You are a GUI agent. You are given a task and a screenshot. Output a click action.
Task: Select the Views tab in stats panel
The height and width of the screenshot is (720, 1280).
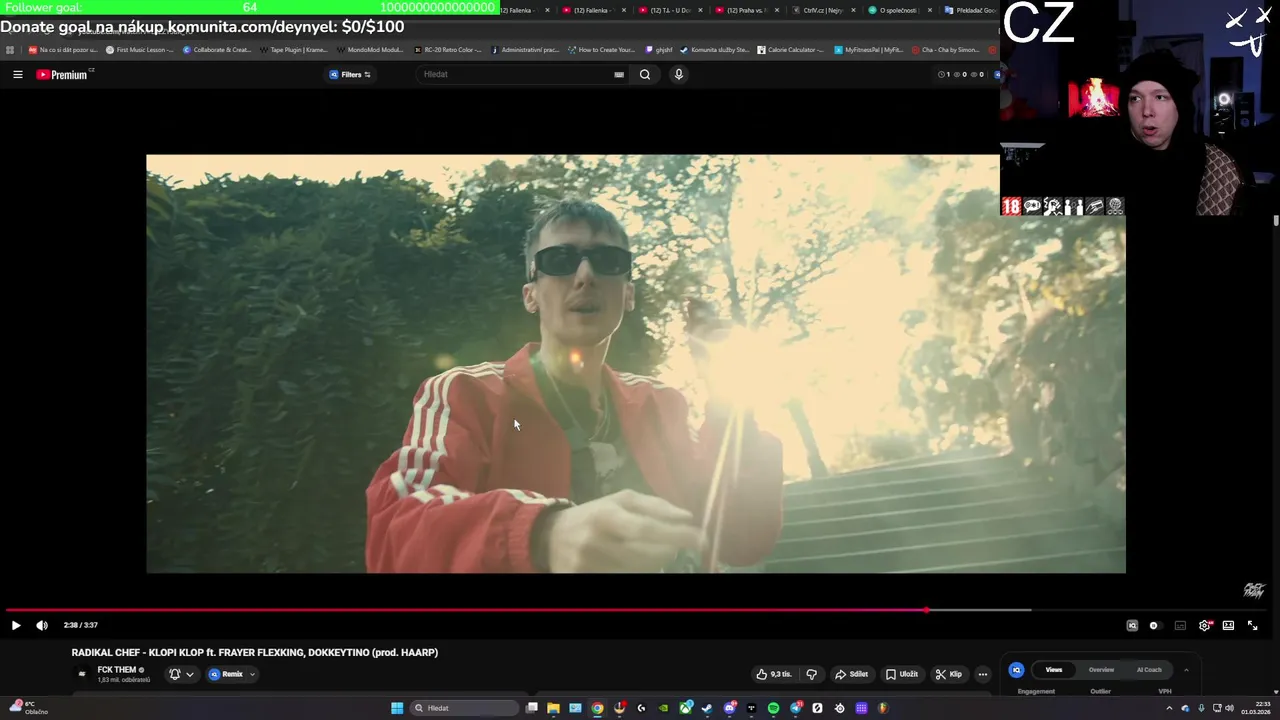(1054, 670)
